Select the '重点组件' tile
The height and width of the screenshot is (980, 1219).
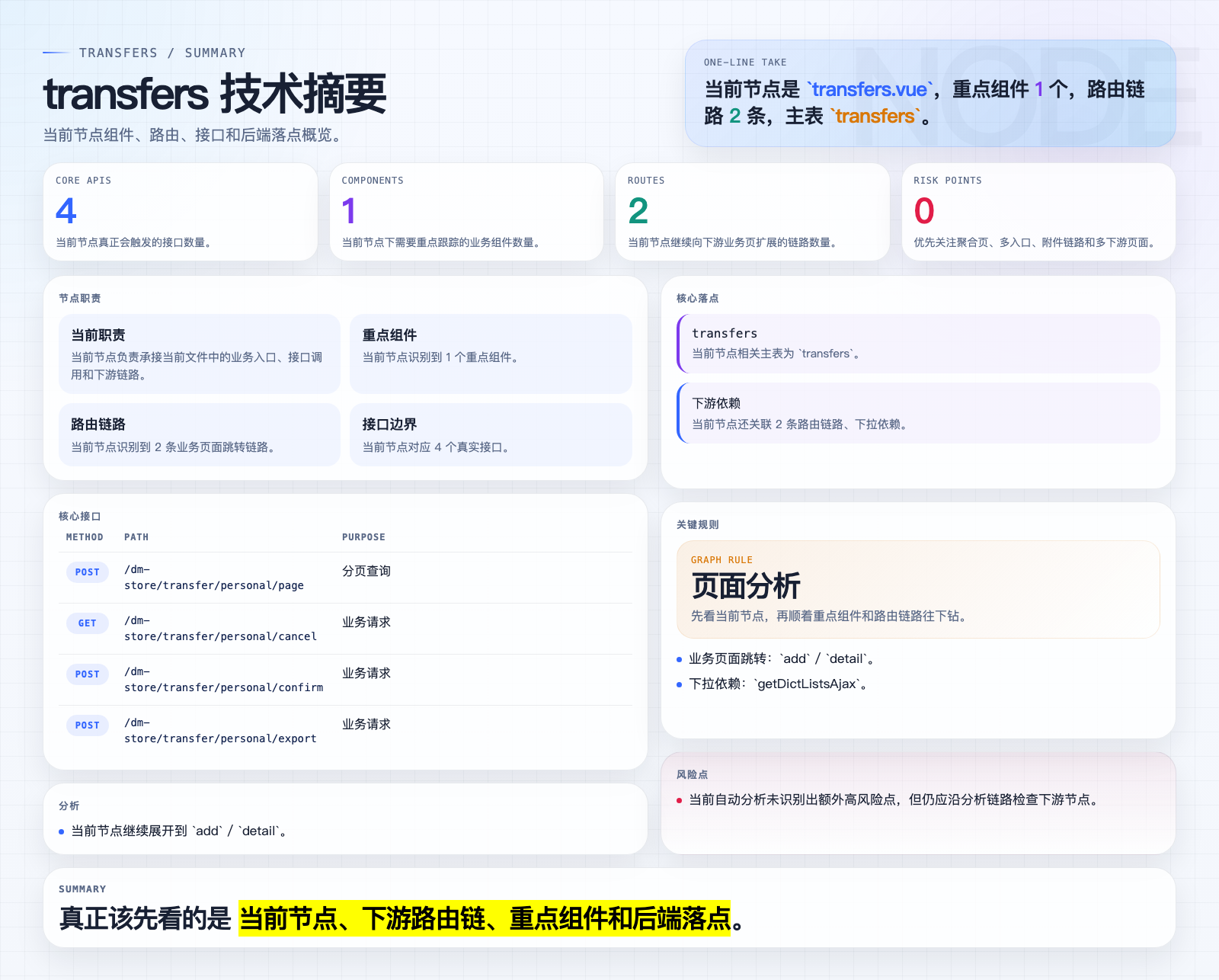click(x=491, y=354)
